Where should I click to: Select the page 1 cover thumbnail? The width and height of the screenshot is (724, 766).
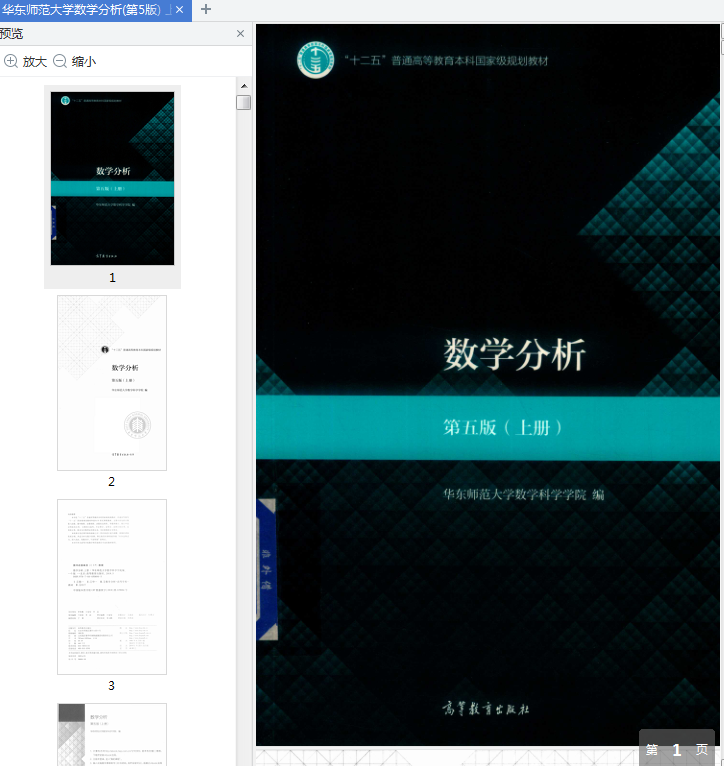(112, 178)
